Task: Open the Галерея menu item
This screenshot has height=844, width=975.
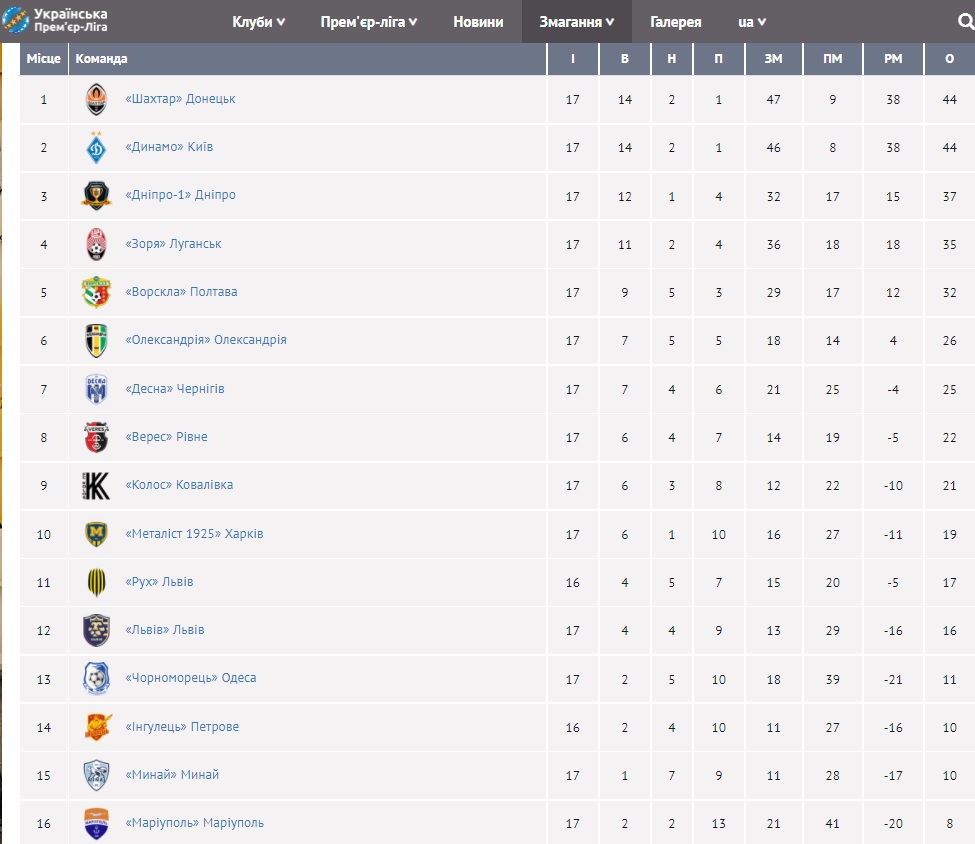Action: 676,22
